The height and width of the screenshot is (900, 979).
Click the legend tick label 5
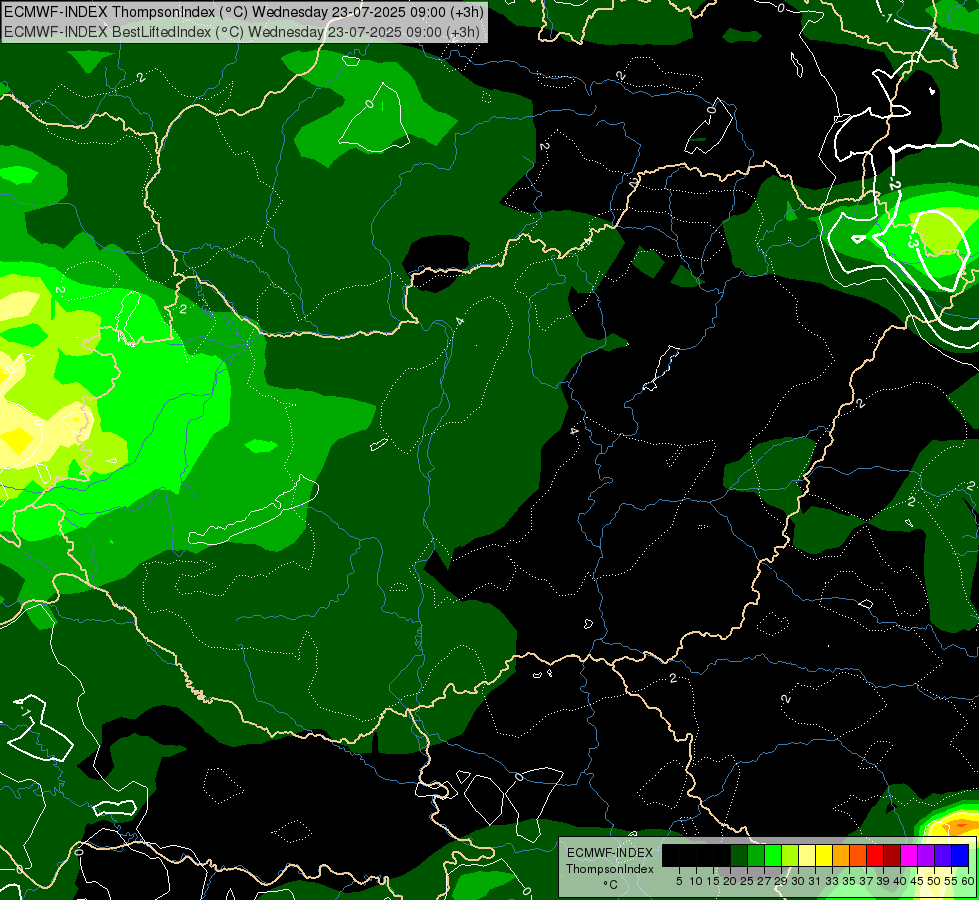(x=679, y=881)
